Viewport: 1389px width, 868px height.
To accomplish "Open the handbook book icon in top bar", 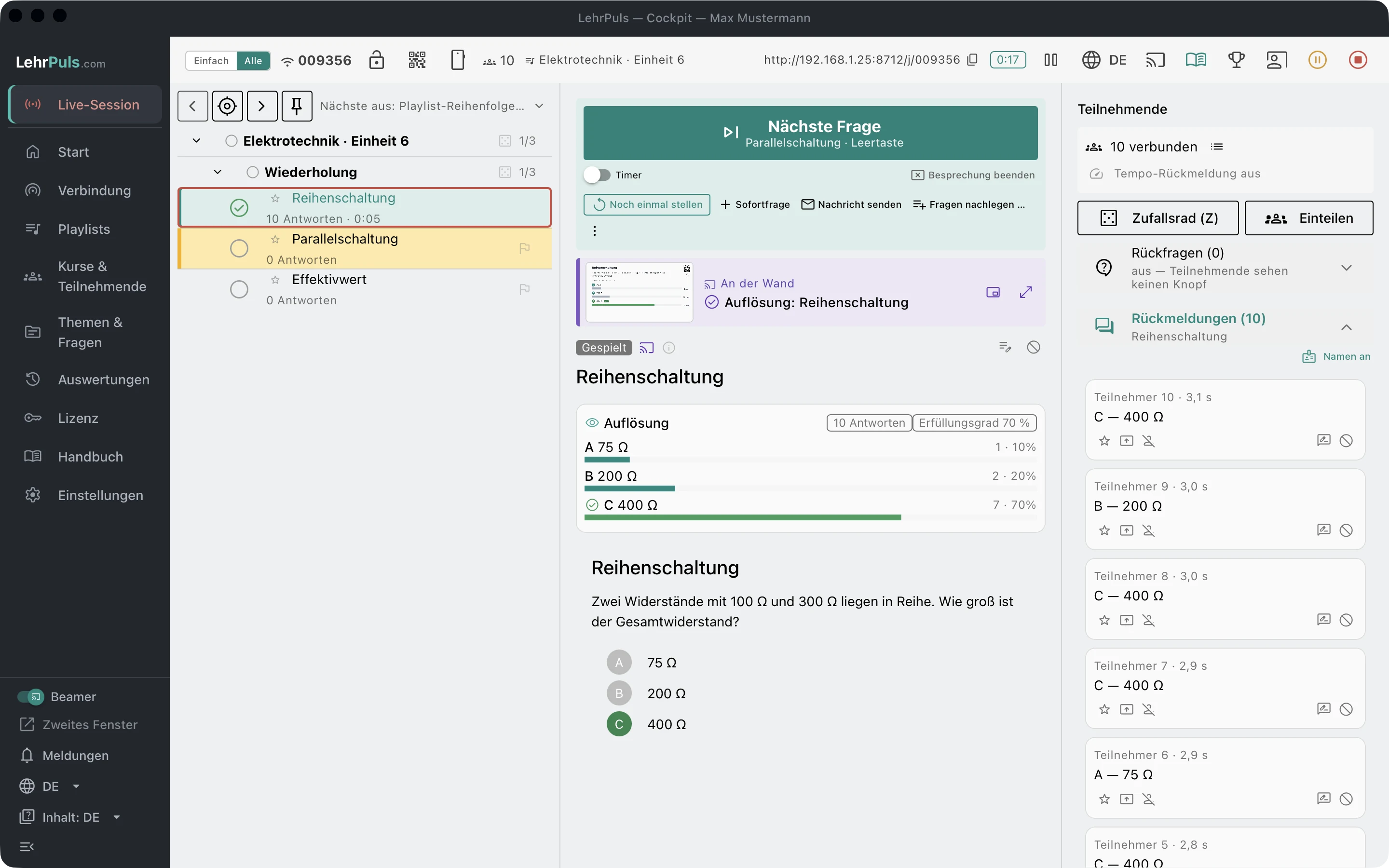I will point(1196,60).
